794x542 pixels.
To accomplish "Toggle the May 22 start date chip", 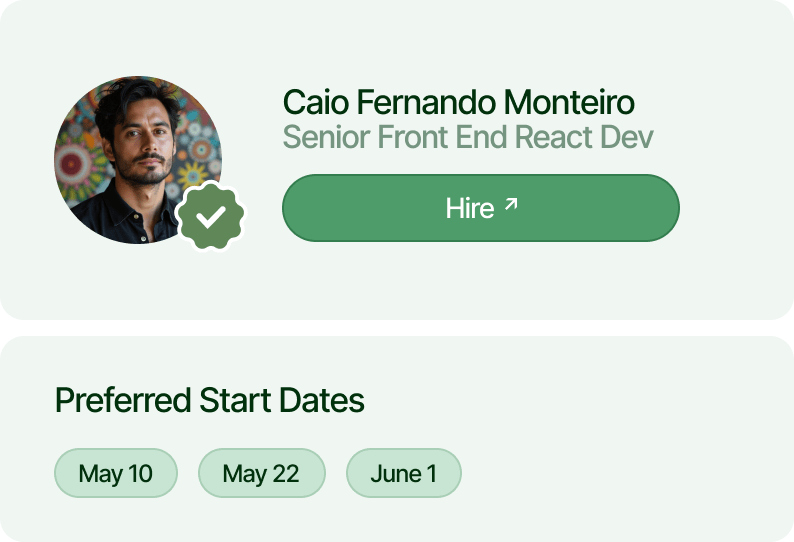I will [x=261, y=473].
